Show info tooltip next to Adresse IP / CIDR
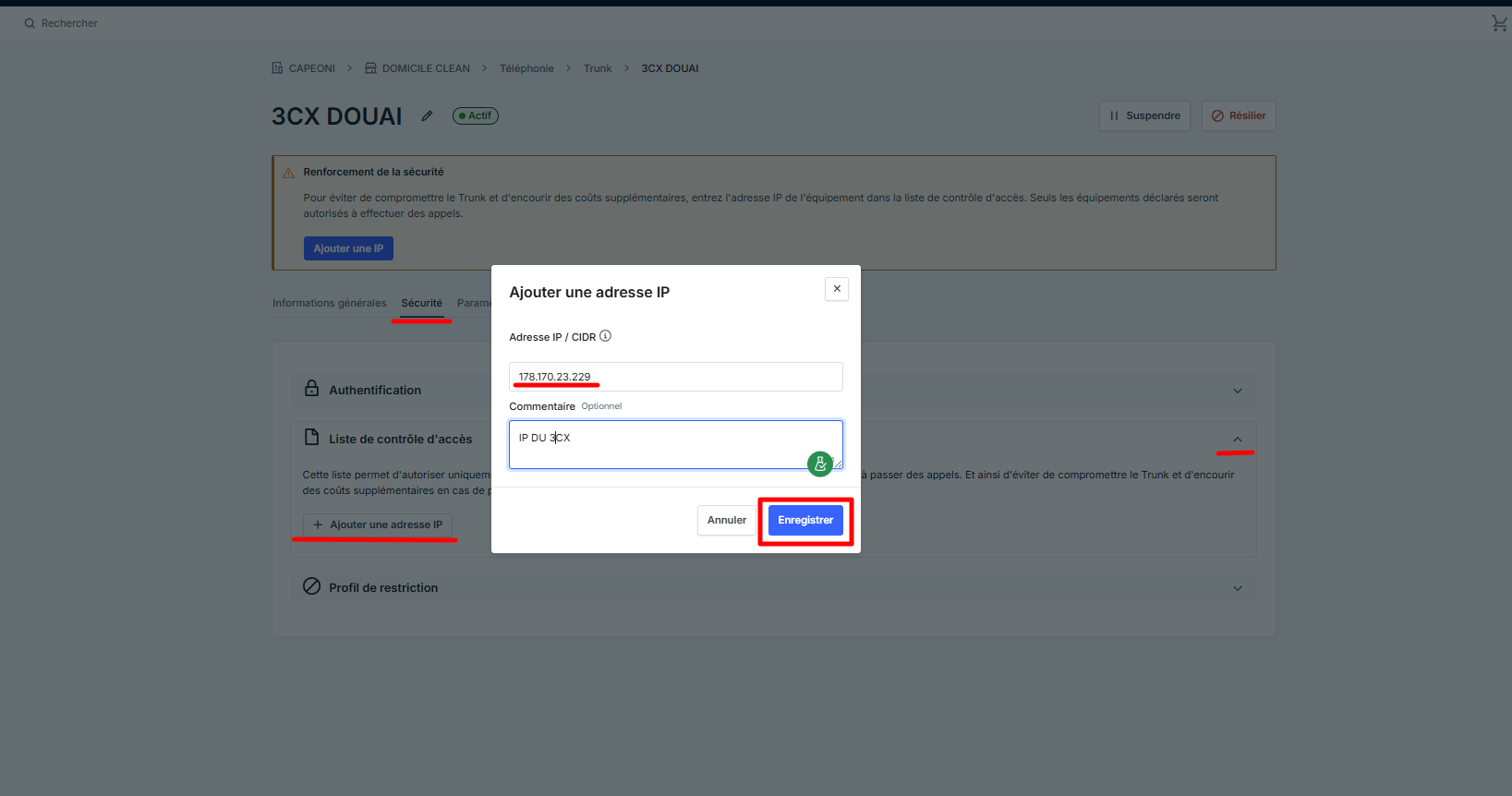Viewport: 1512px width, 796px height. (x=606, y=336)
